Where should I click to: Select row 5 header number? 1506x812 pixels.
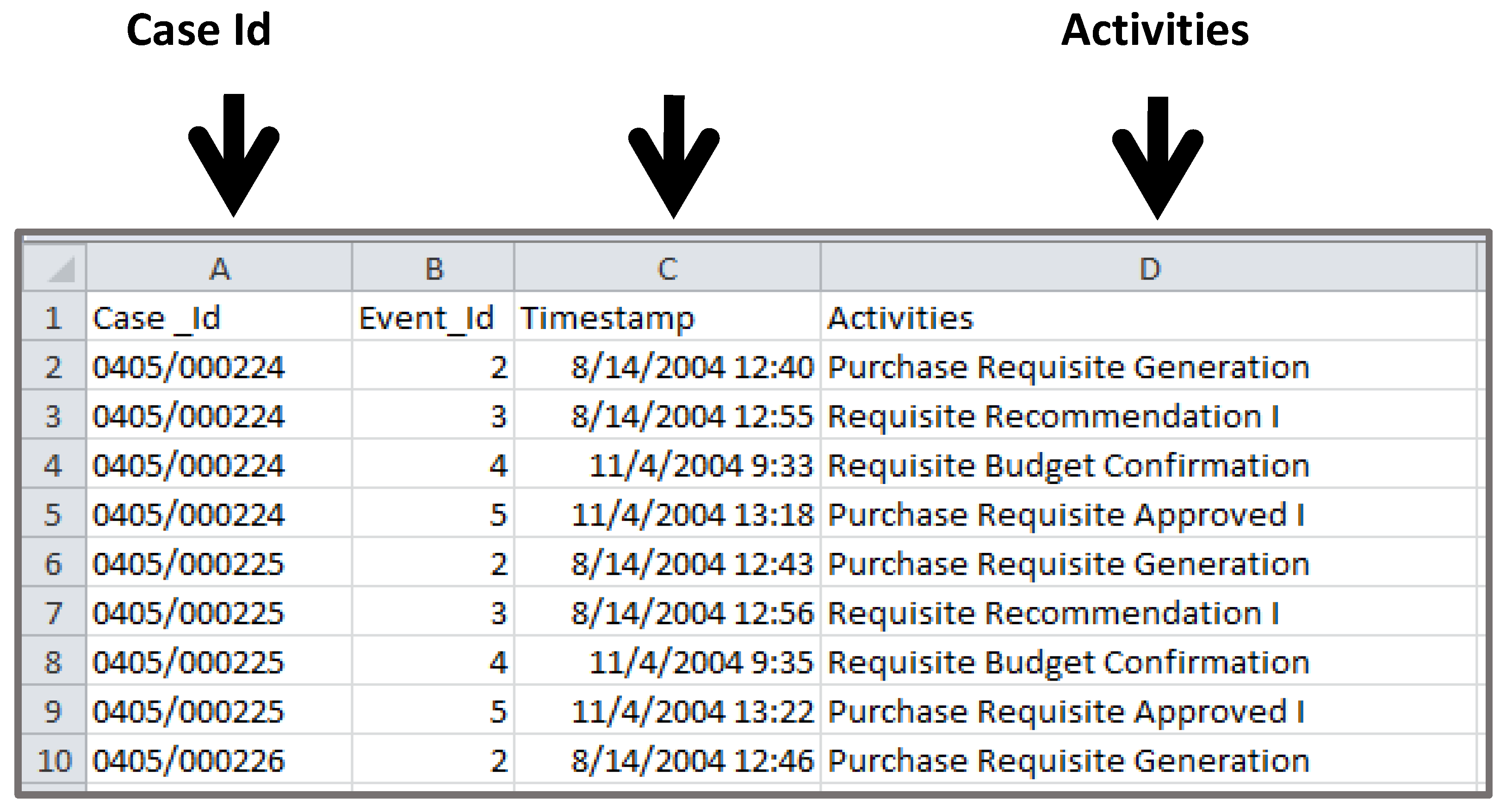pos(54,515)
